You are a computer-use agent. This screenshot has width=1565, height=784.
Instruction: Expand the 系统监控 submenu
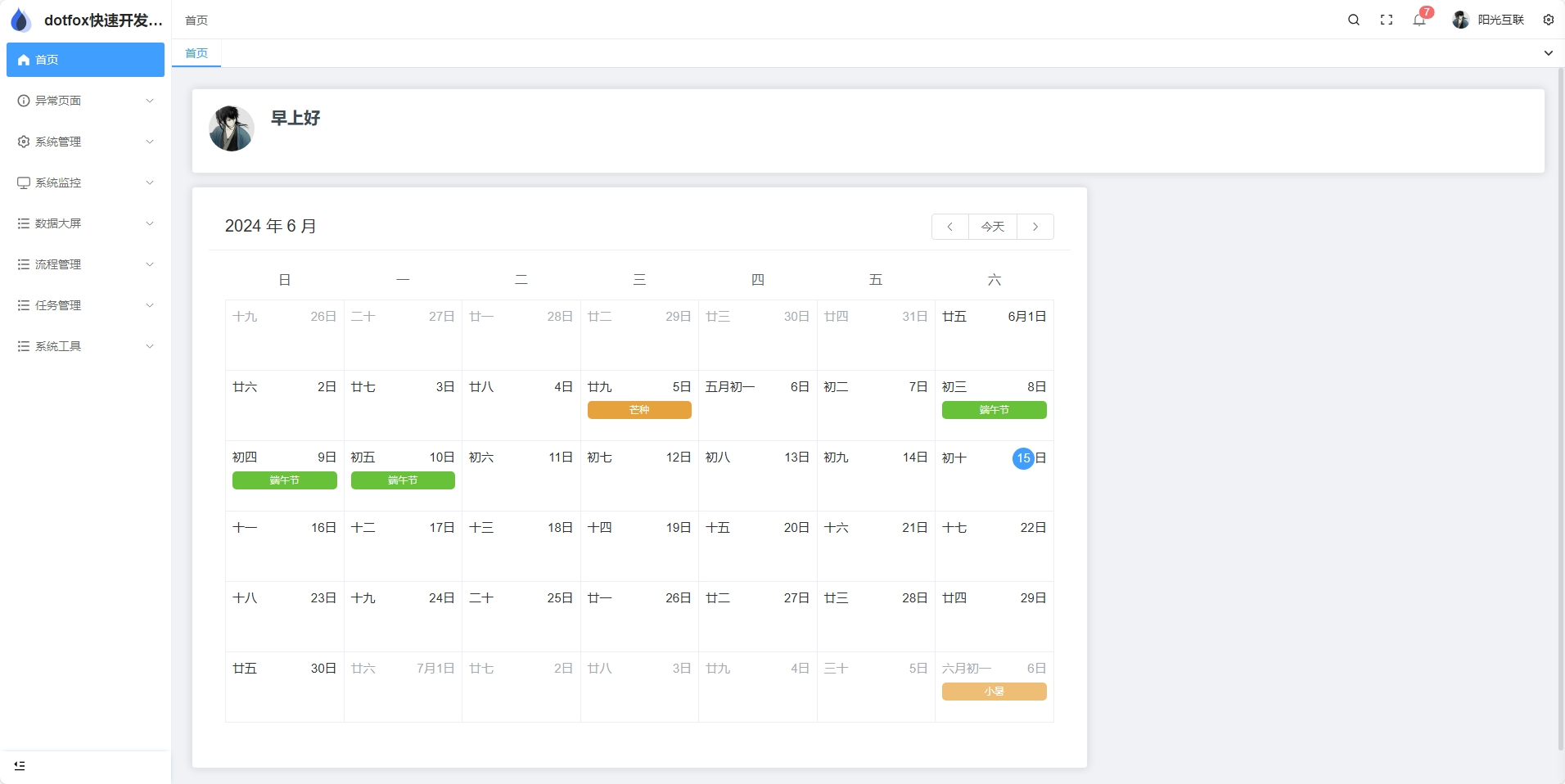[85, 182]
